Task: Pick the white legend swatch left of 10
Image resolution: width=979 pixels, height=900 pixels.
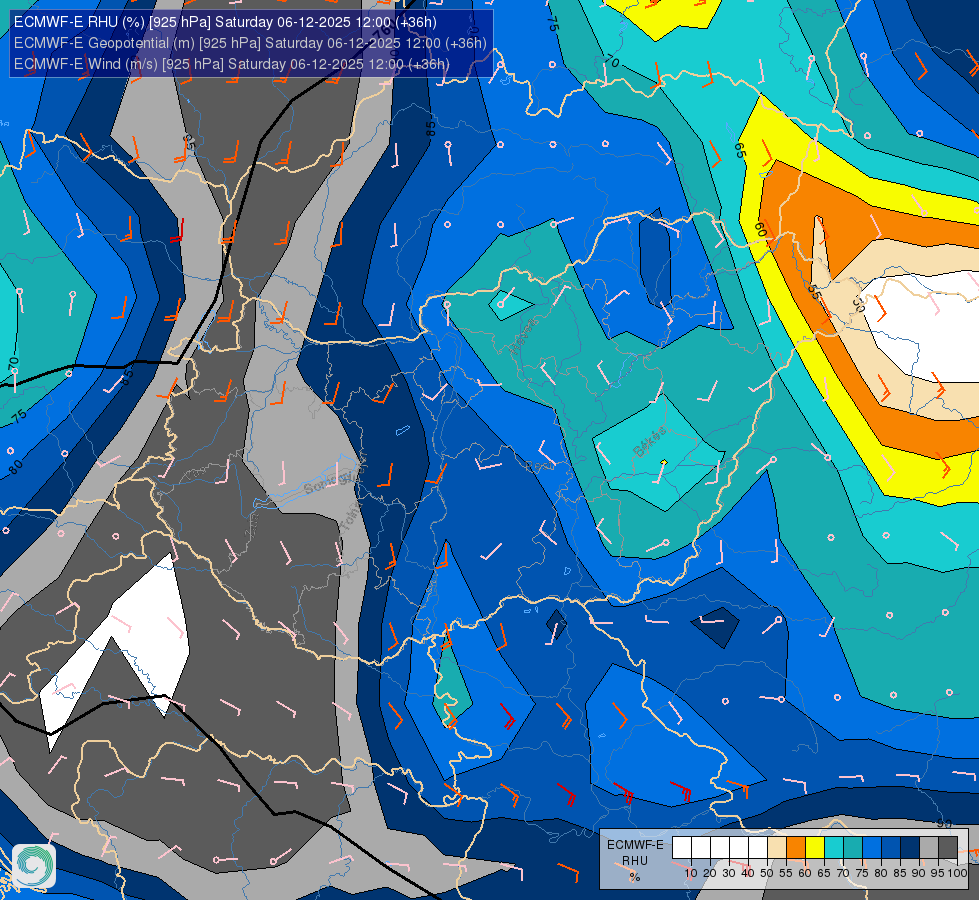Action: click(682, 848)
